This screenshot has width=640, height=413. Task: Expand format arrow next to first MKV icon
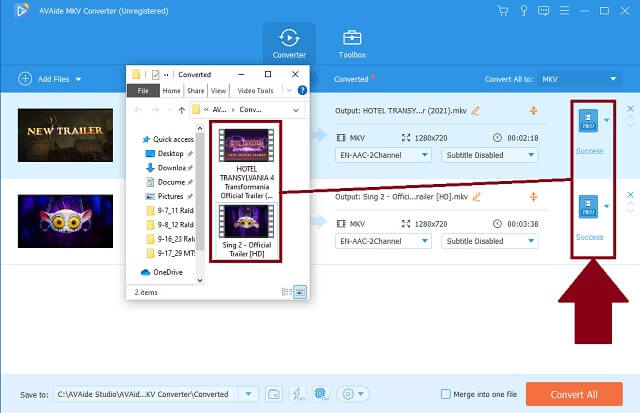pyautogui.click(x=607, y=120)
